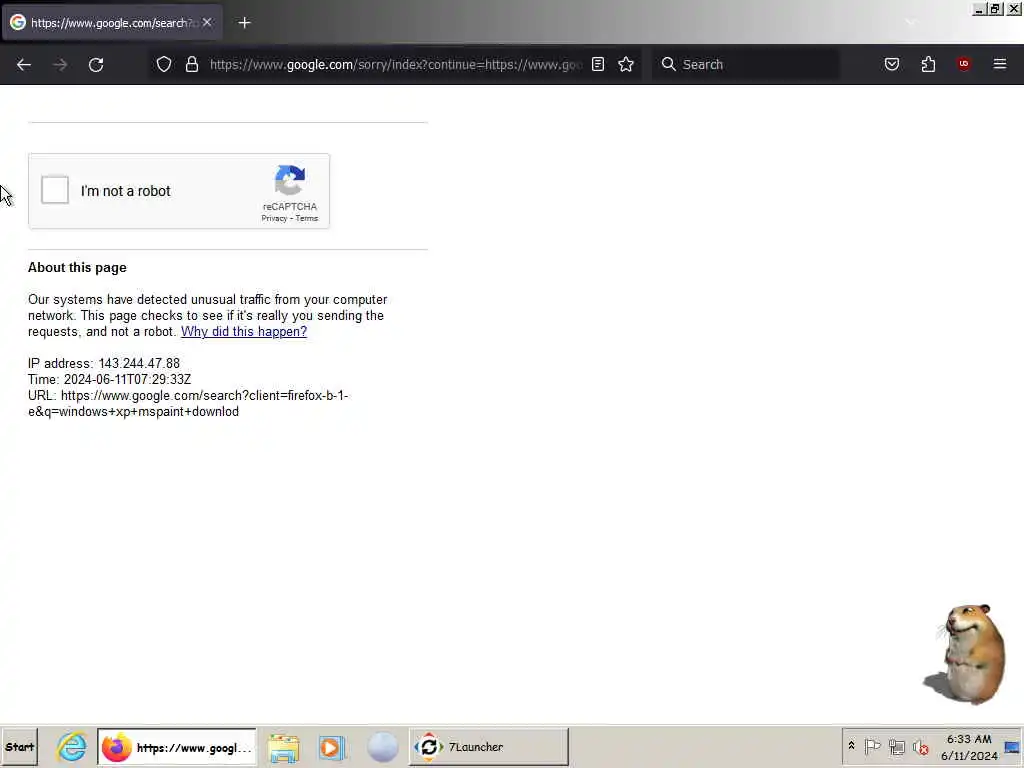View site security padlock info
Screen dimensions: 1024x768
point(191,64)
